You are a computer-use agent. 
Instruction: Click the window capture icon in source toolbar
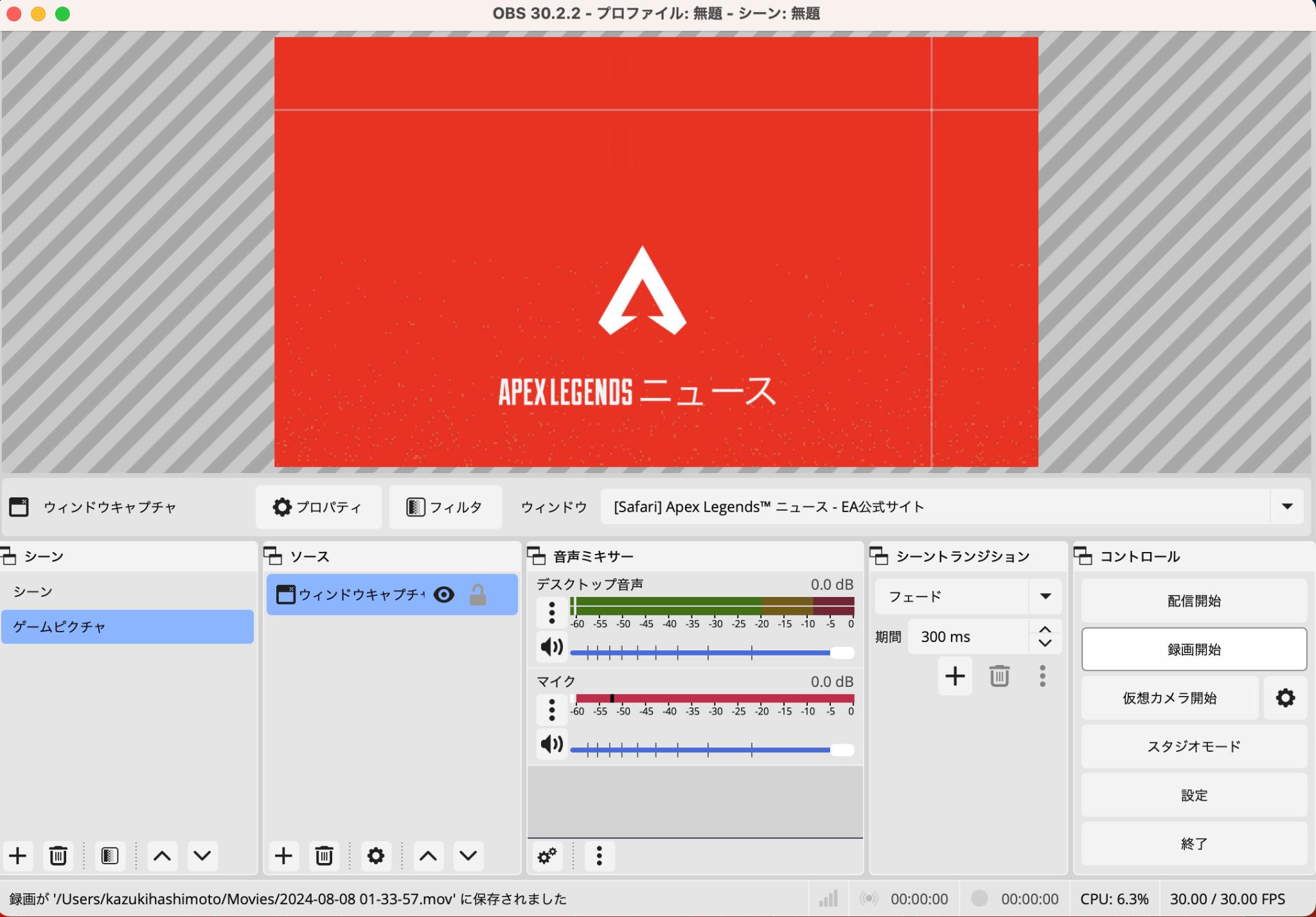(x=19, y=507)
